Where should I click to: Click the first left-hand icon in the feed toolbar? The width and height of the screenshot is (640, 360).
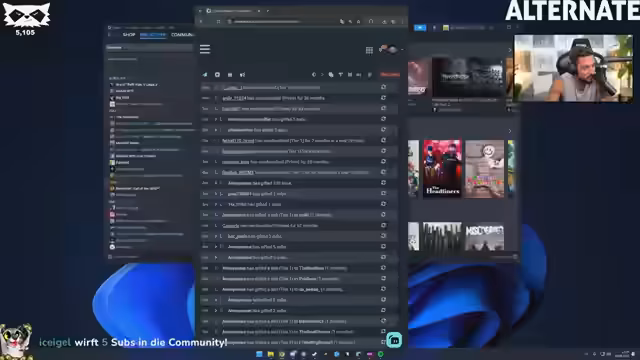[x=205, y=75]
